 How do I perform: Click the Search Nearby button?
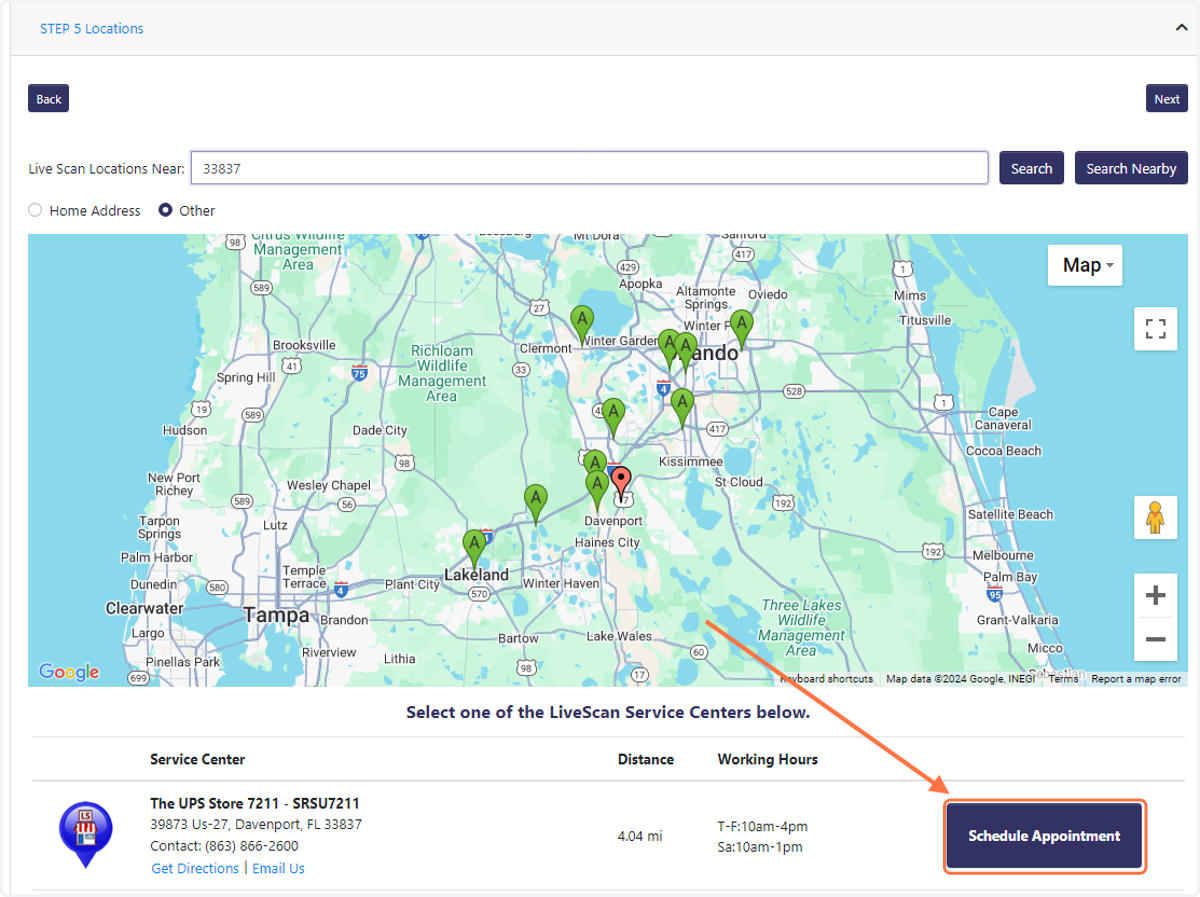[1131, 168]
